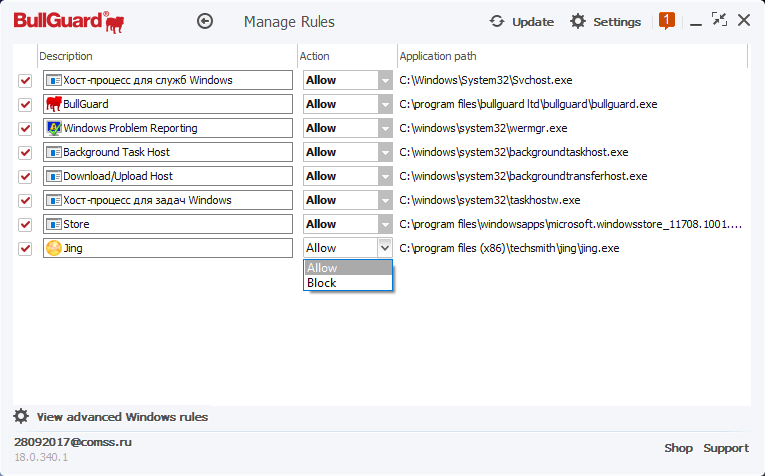Collapse the Jing Action dropdown arrow
Image resolution: width=765 pixels, height=476 pixels.
click(385, 248)
